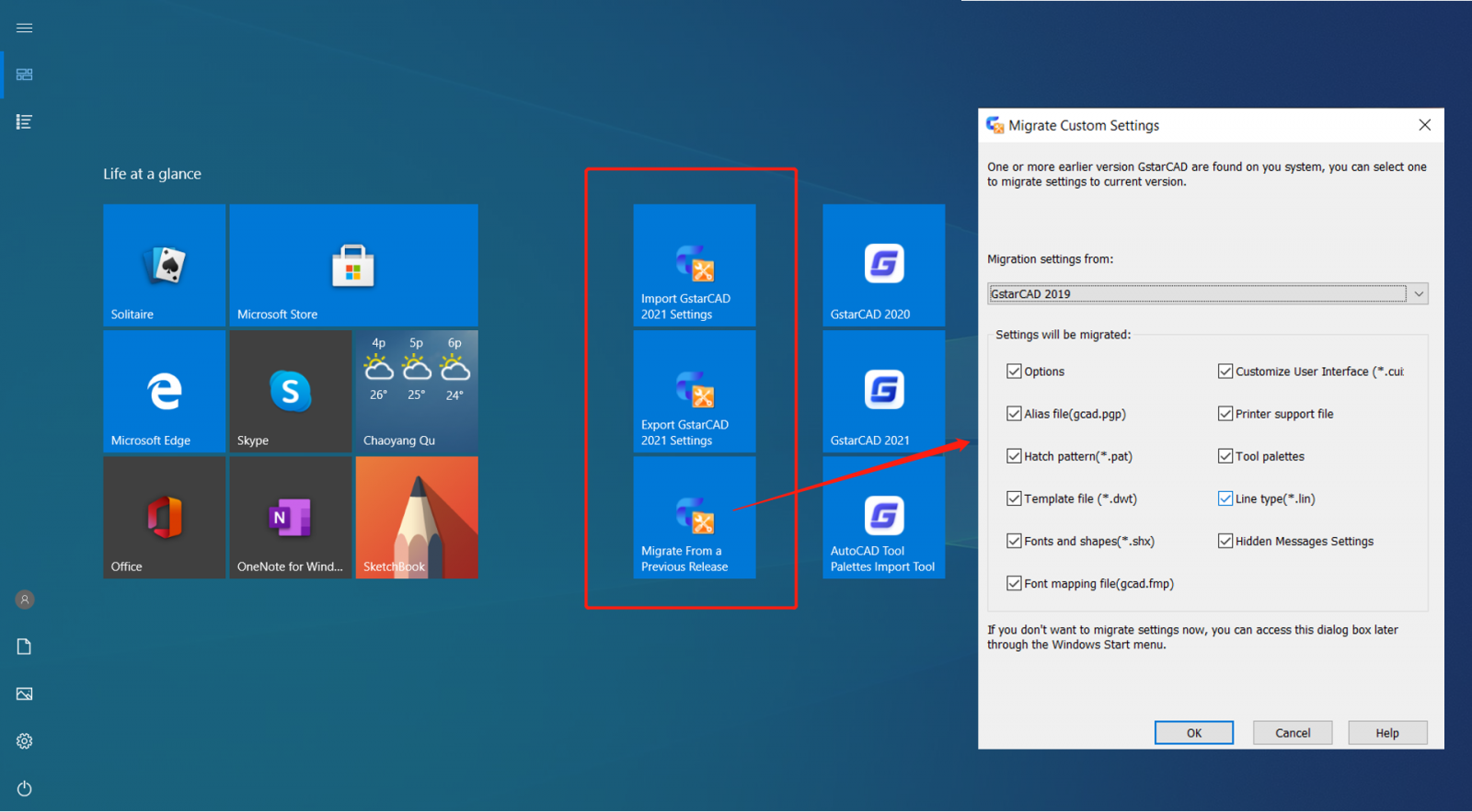The height and width of the screenshot is (812, 1472).
Task: Open the user account icon
Action: 25,600
